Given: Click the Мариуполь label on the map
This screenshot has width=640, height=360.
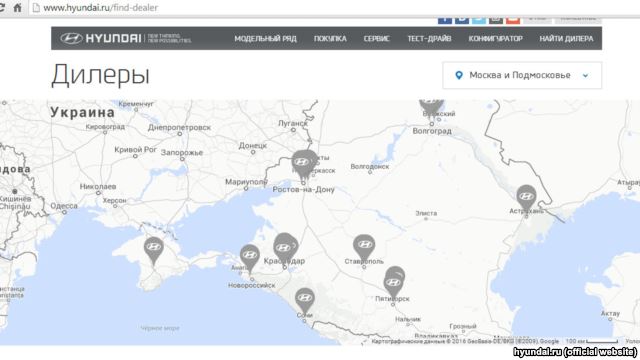Looking at the screenshot, I should (246, 182).
